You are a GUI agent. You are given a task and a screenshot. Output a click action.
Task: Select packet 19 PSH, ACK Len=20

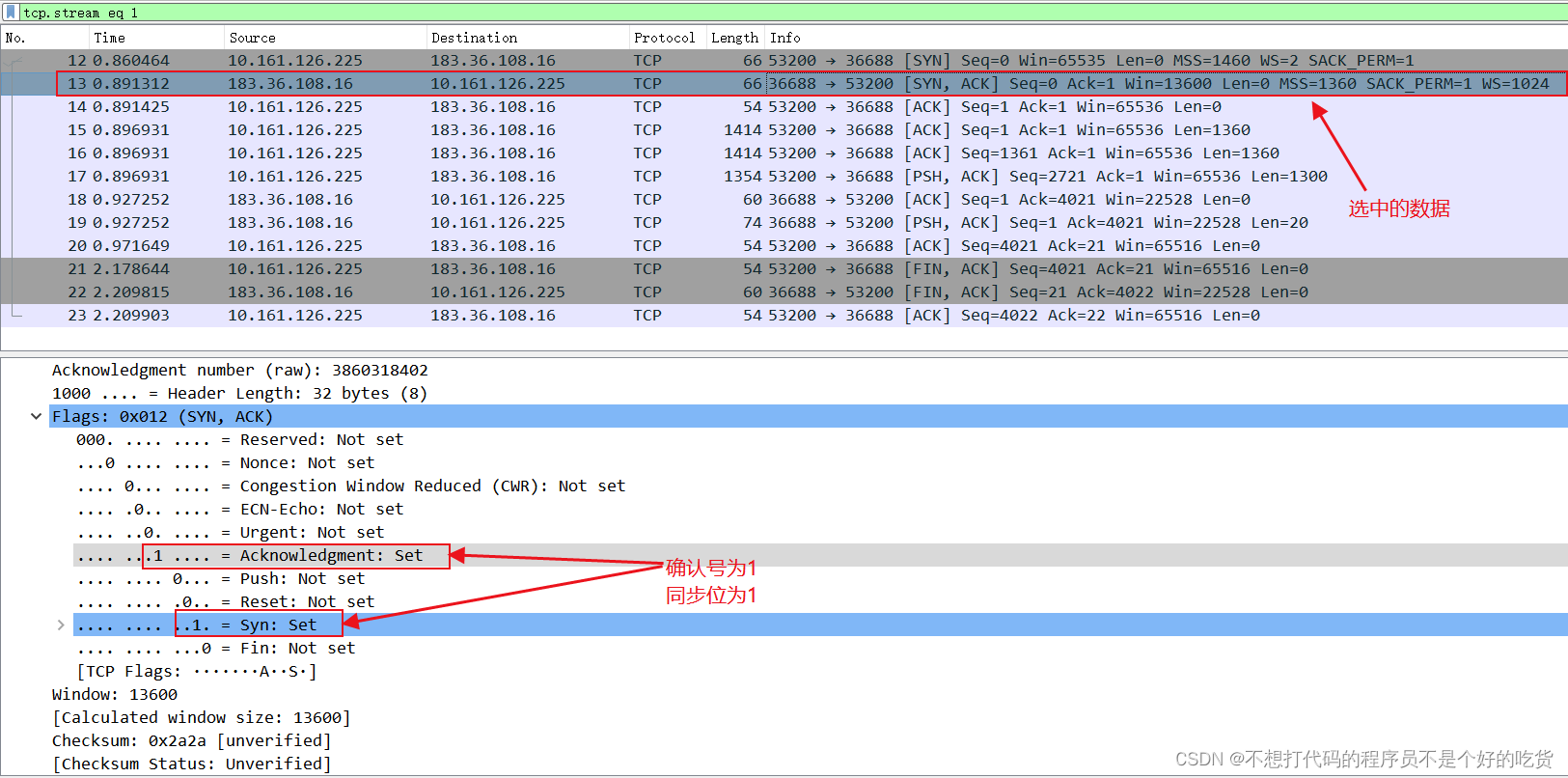pyautogui.click(x=784, y=223)
